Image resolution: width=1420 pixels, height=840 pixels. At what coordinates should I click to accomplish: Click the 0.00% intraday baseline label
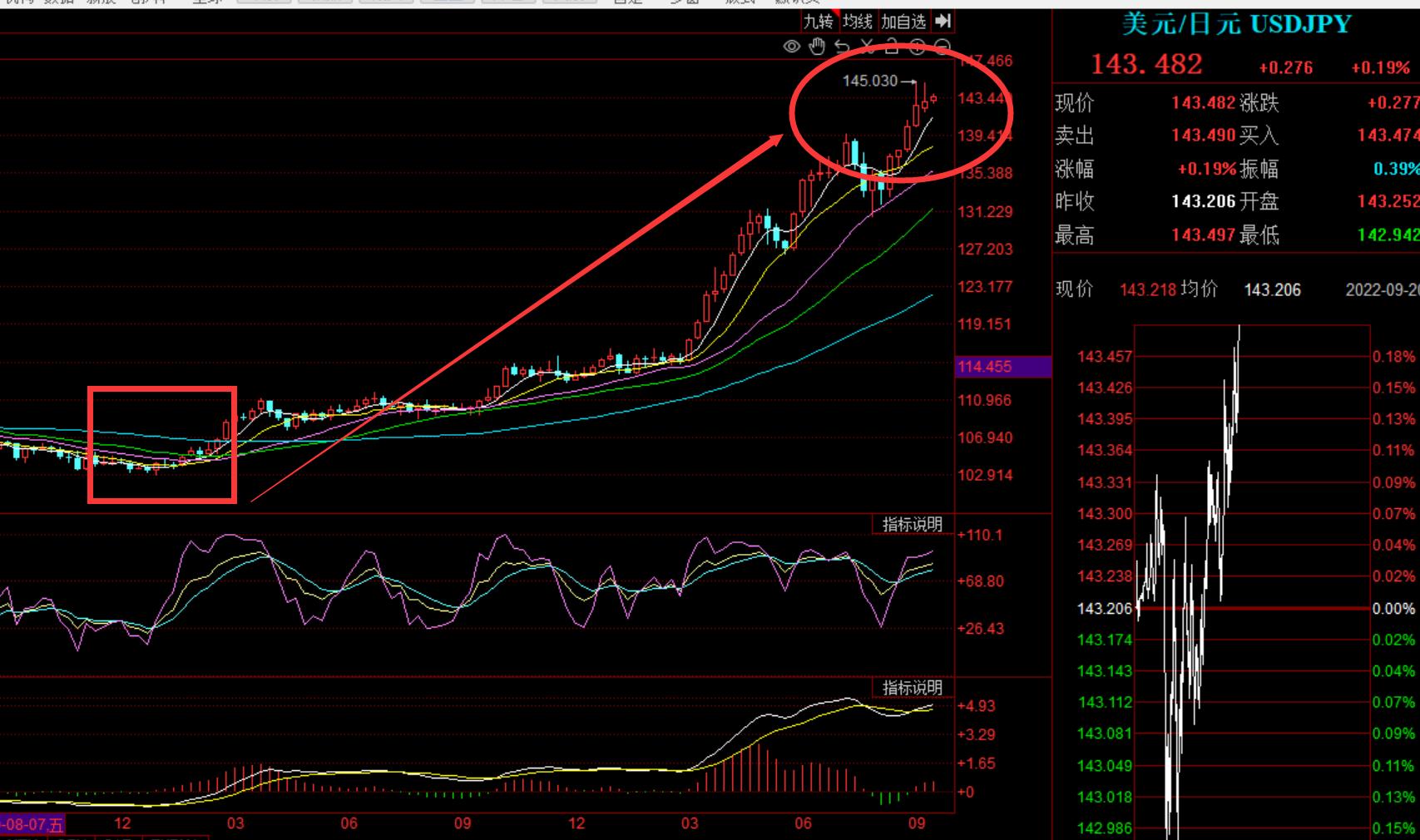tap(1394, 609)
